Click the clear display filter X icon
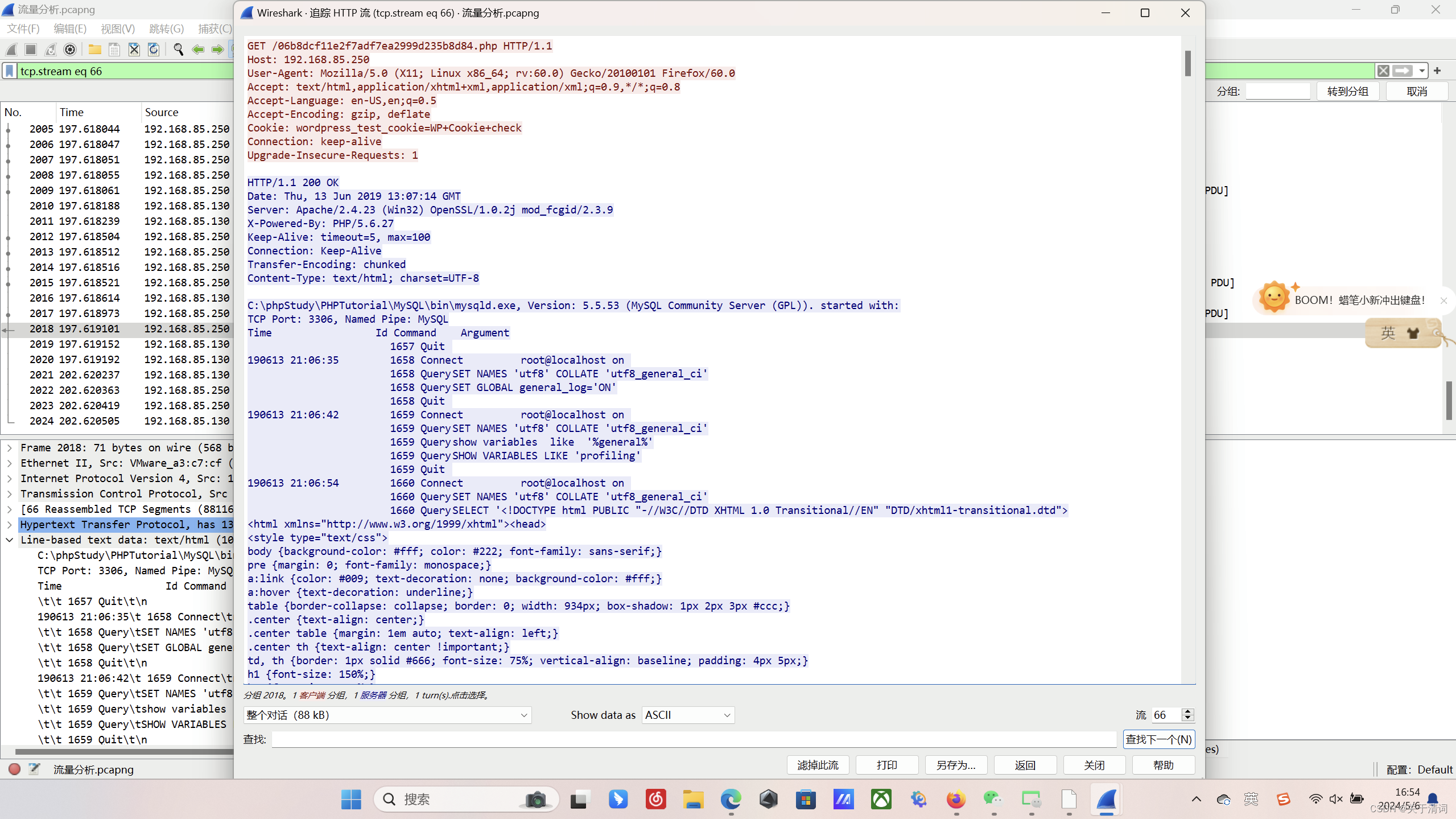The width and height of the screenshot is (1456, 819). click(x=1383, y=71)
